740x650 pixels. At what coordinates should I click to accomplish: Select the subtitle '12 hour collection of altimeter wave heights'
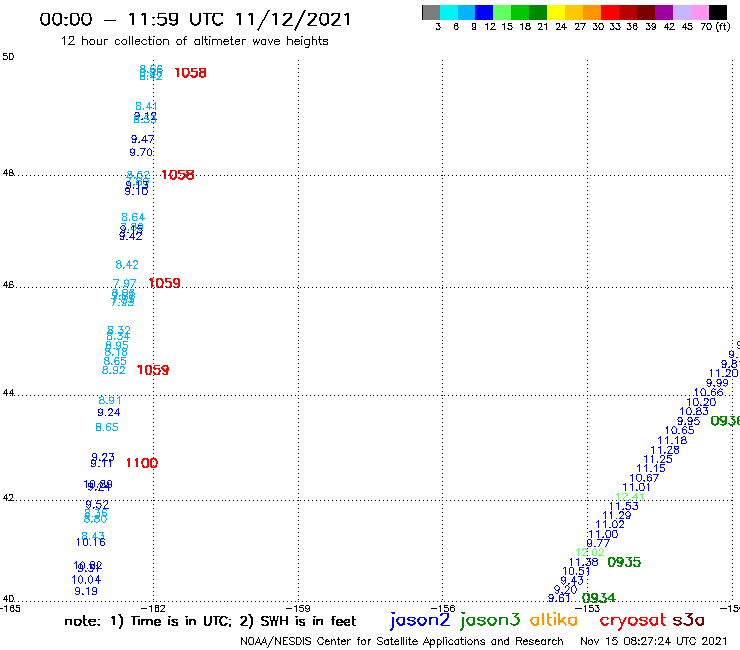tap(194, 41)
